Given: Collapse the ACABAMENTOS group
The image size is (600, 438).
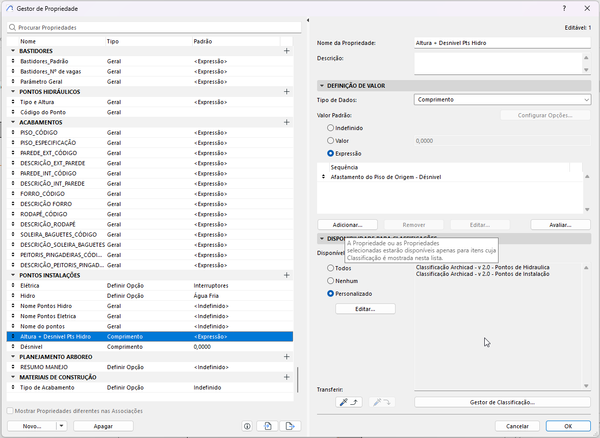Looking at the screenshot, I should click(x=13, y=122).
